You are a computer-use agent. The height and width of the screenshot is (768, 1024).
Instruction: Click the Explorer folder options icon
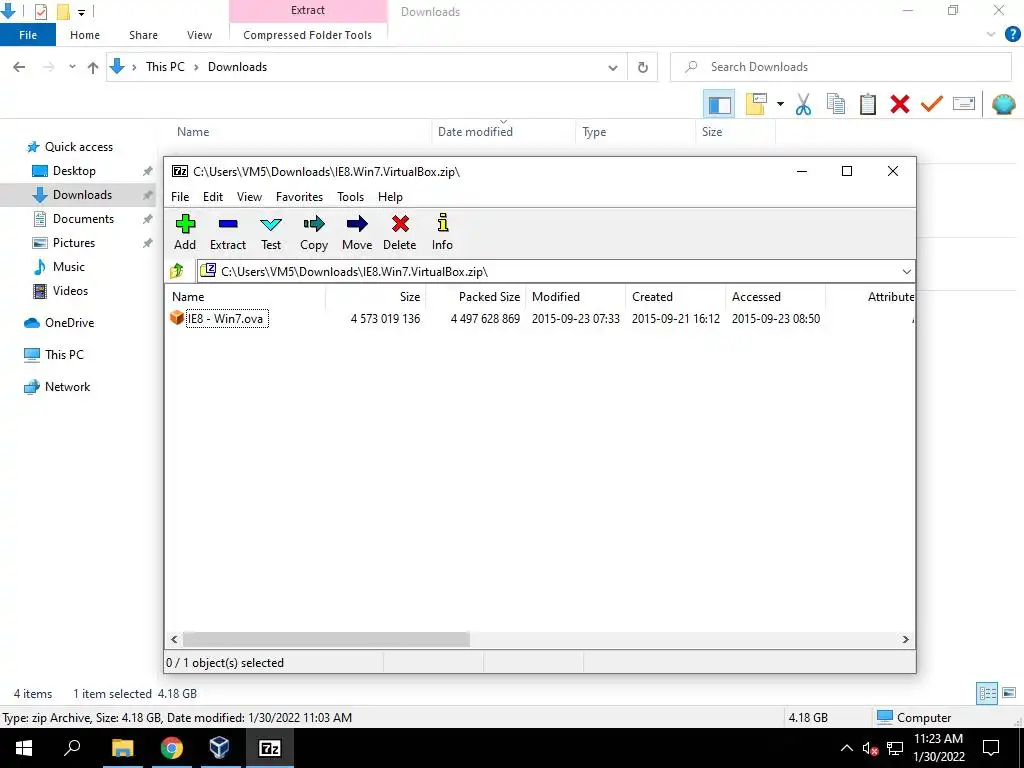[x=756, y=104]
